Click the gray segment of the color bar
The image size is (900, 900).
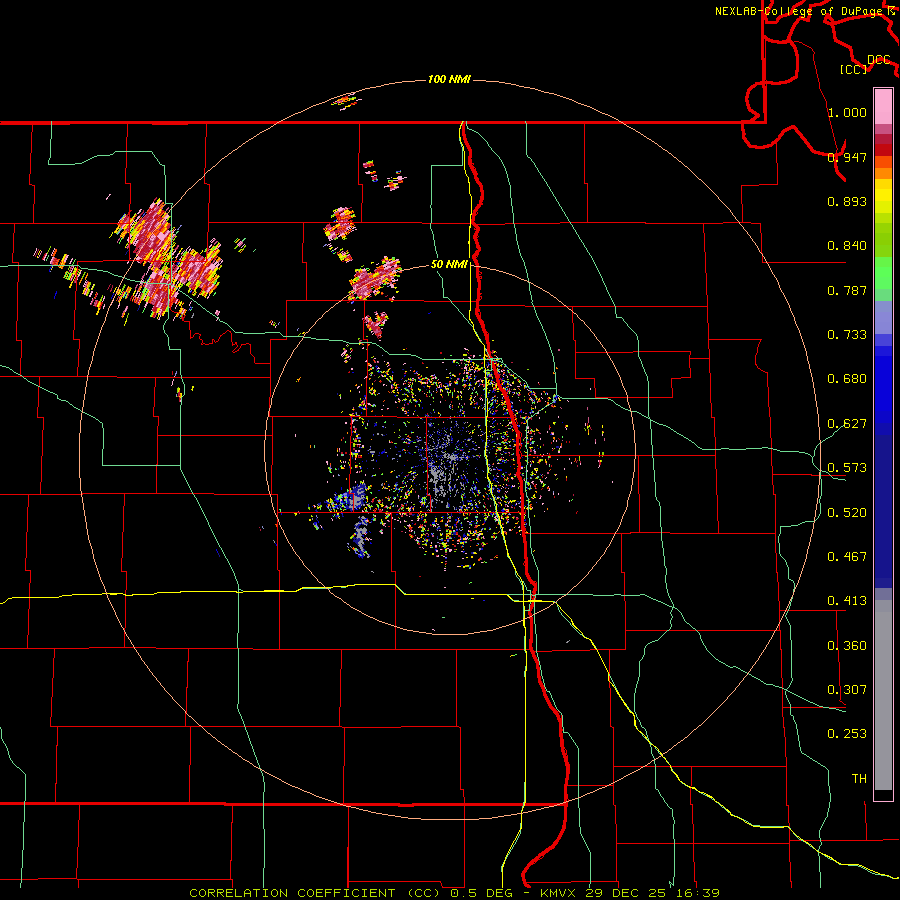tap(883, 695)
